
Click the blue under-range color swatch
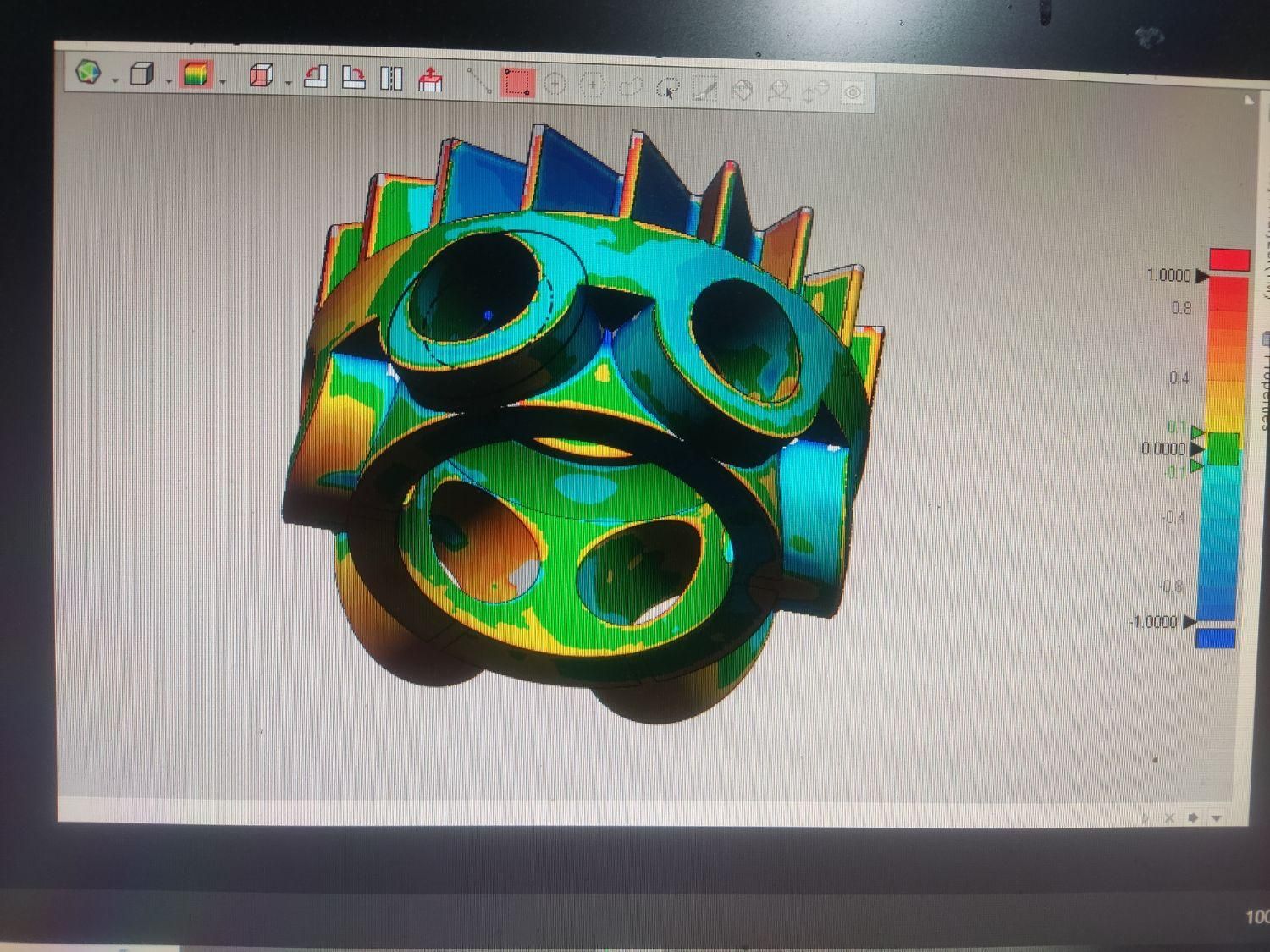[x=1216, y=637]
